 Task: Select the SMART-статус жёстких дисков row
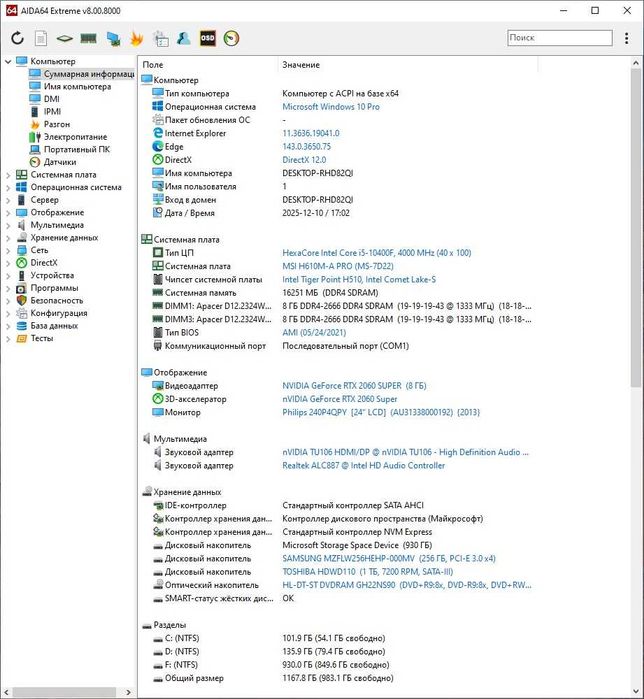click(339, 598)
